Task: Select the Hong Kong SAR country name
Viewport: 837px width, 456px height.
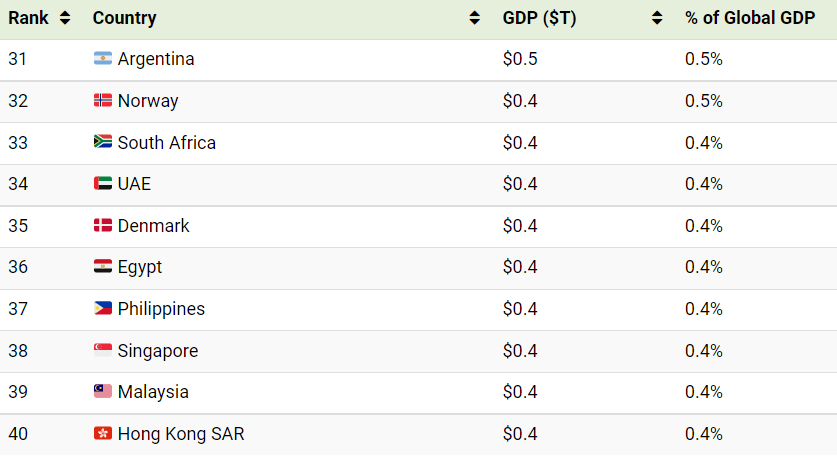Action: [181, 434]
